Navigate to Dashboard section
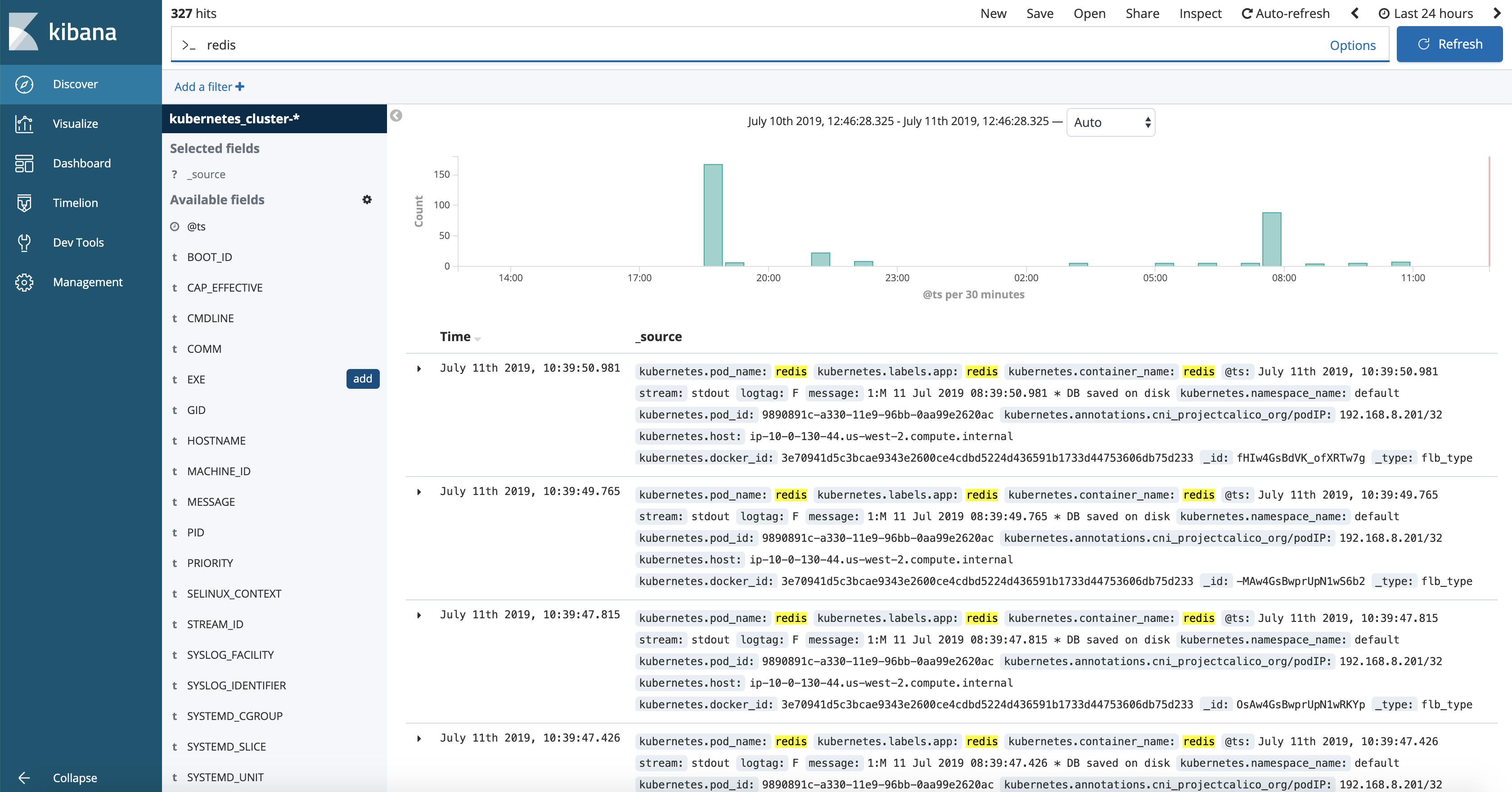 [x=80, y=163]
